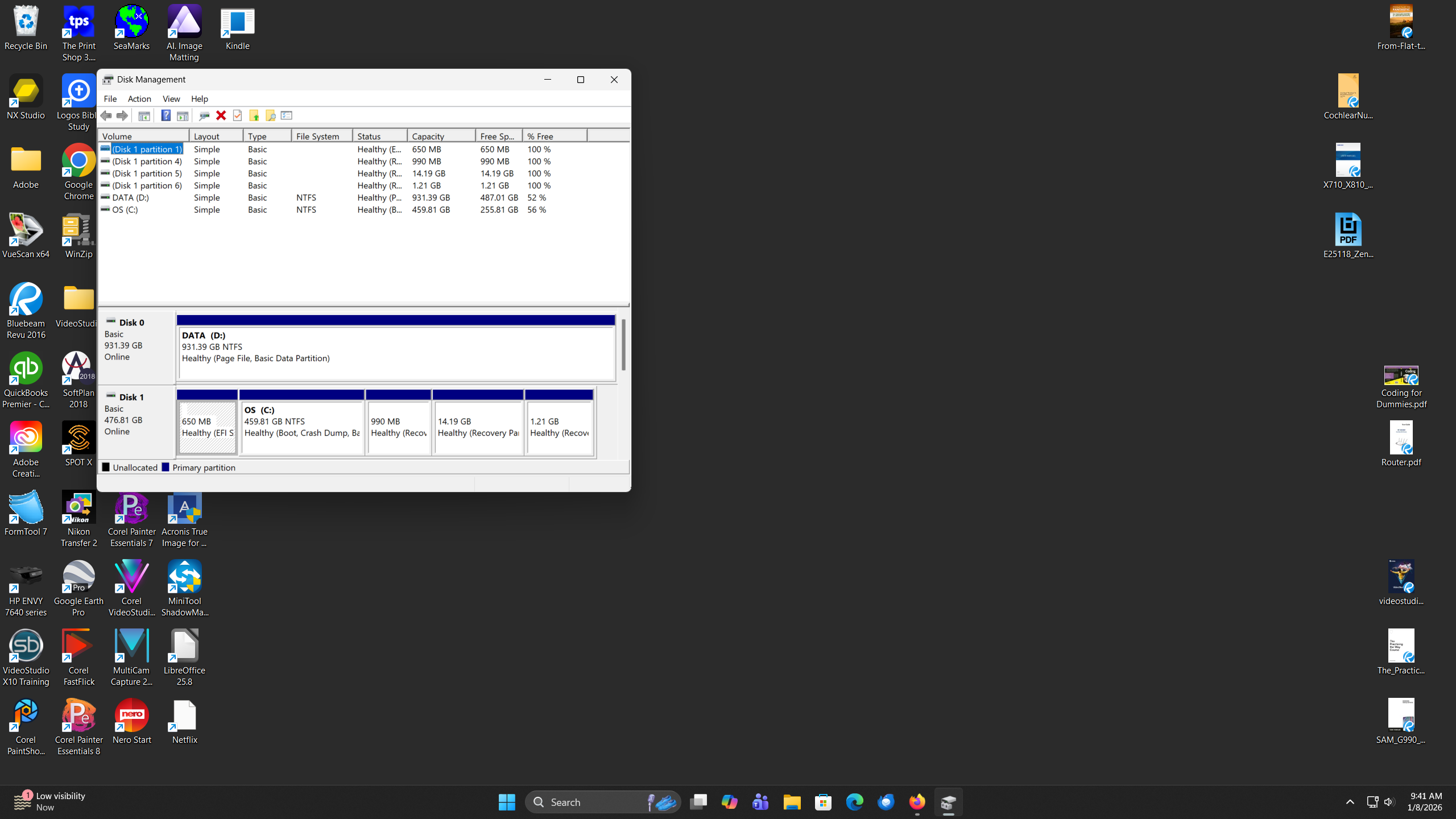
Task: Click the Properties checkmark page toolbar icon
Action: [x=237, y=115]
